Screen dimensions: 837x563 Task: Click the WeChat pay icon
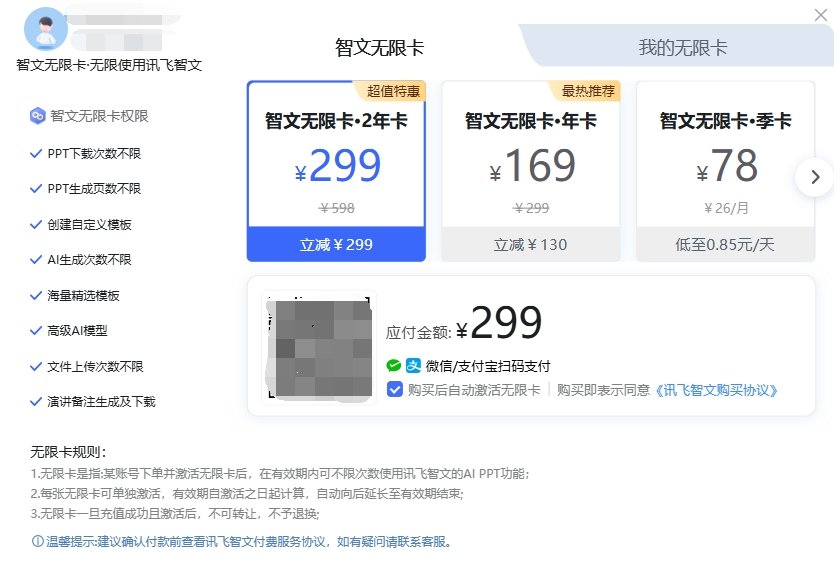[393, 366]
